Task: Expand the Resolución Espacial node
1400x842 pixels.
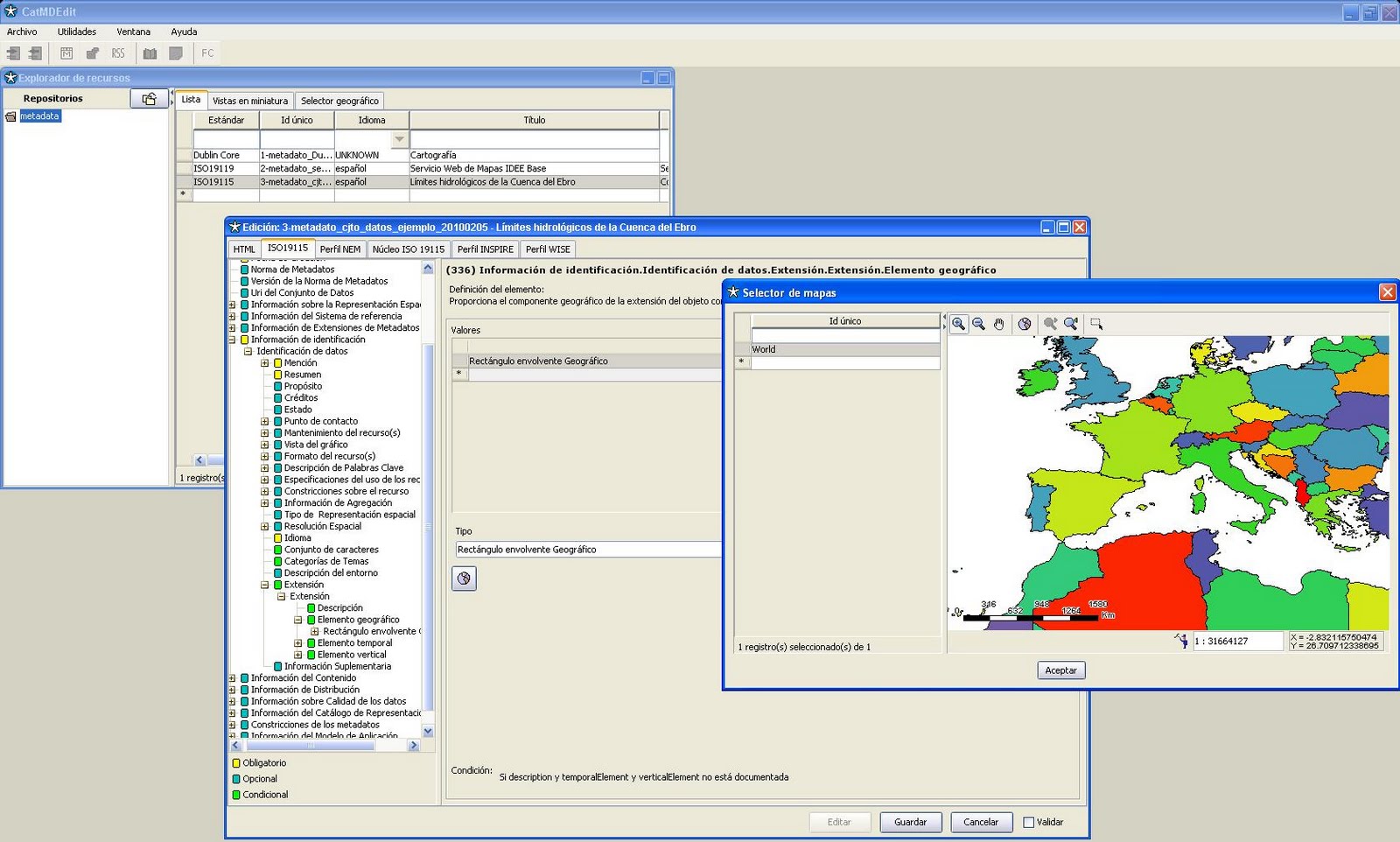Action: (264, 527)
